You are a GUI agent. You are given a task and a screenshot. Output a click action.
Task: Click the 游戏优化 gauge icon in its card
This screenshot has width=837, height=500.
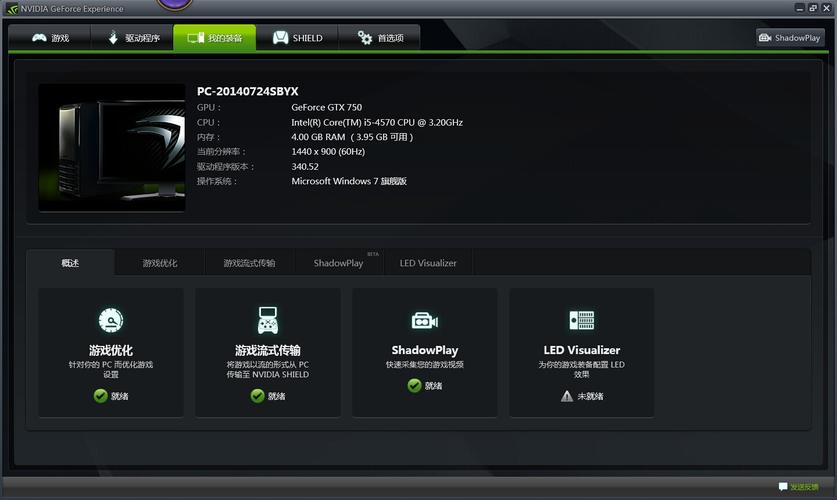111,320
